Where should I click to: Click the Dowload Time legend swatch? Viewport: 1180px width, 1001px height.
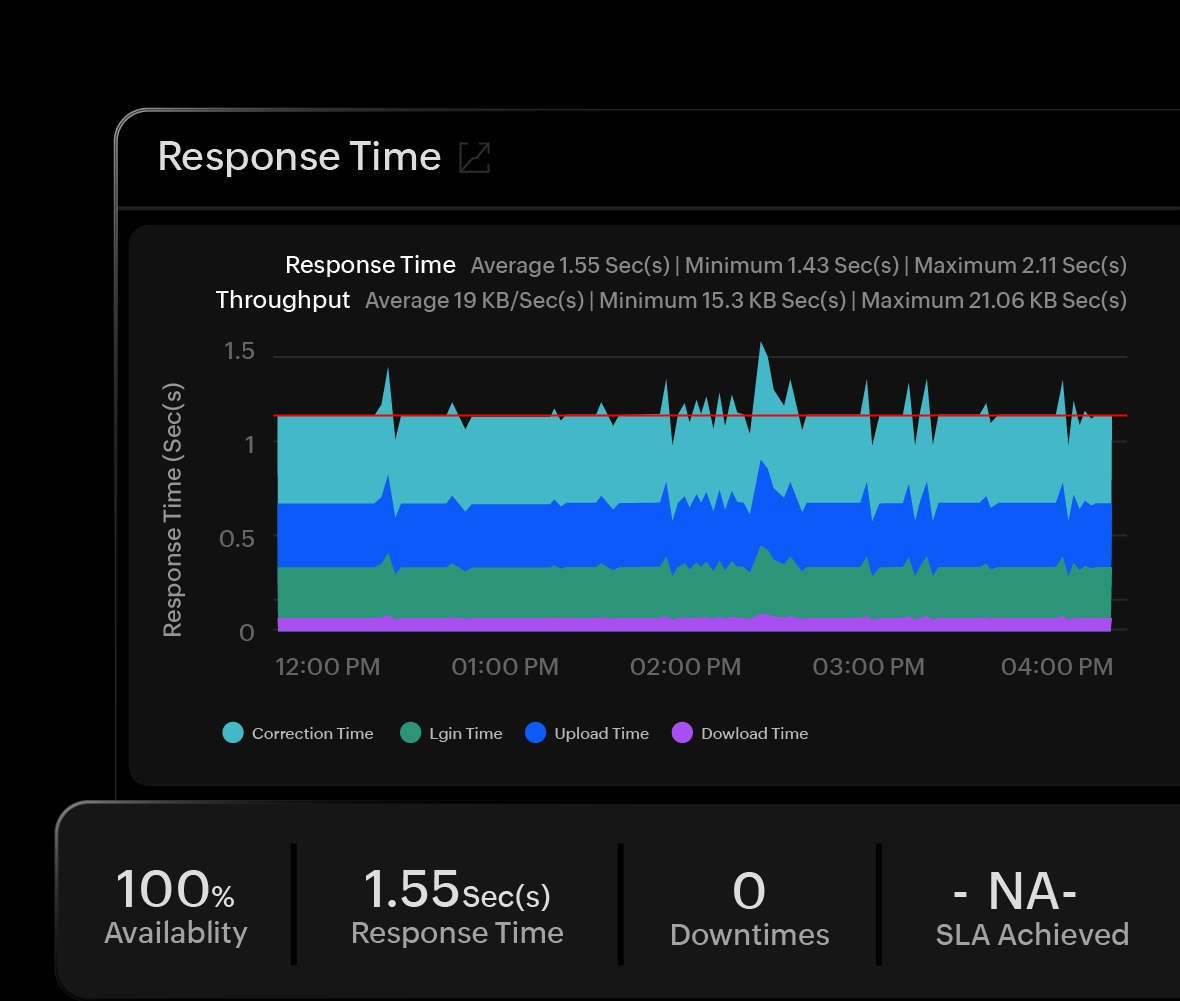click(682, 732)
